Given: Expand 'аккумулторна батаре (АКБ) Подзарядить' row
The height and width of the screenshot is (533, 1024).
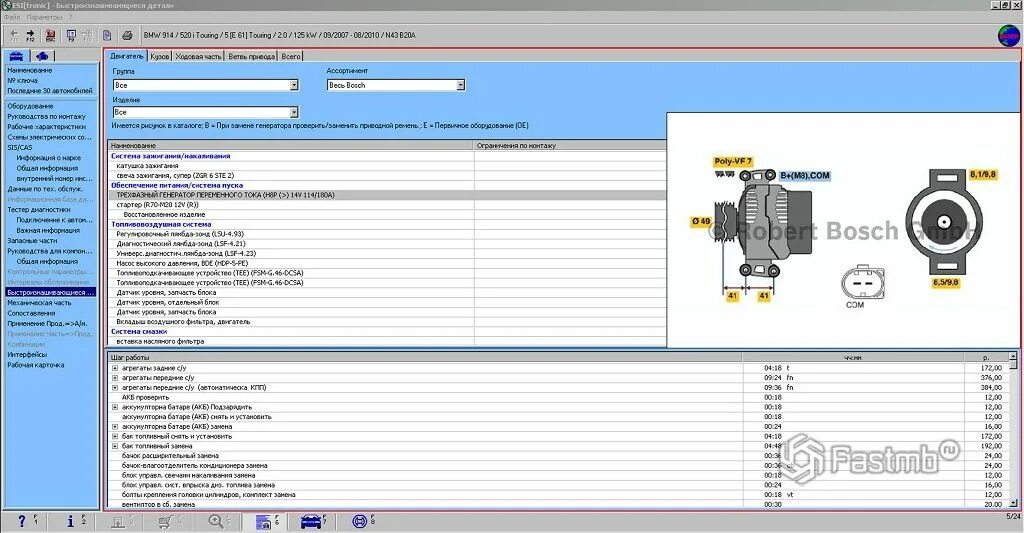Looking at the screenshot, I should point(115,407).
